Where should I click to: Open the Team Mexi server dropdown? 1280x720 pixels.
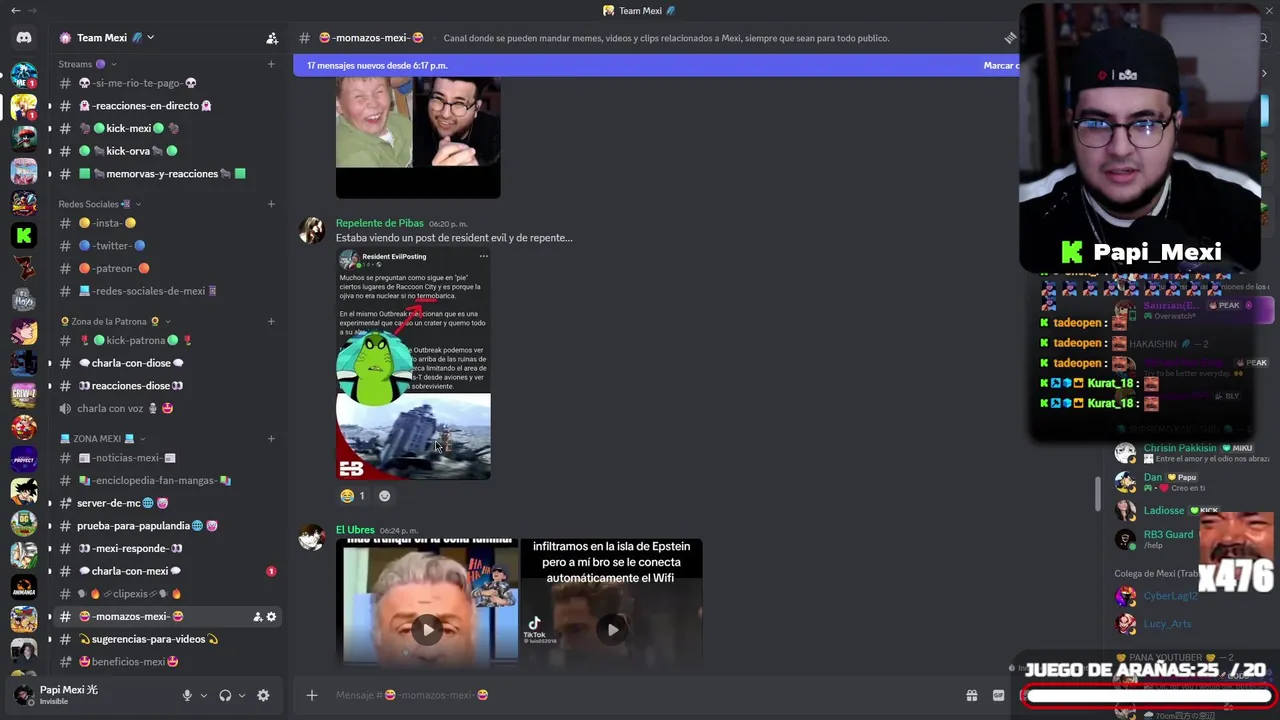point(116,38)
